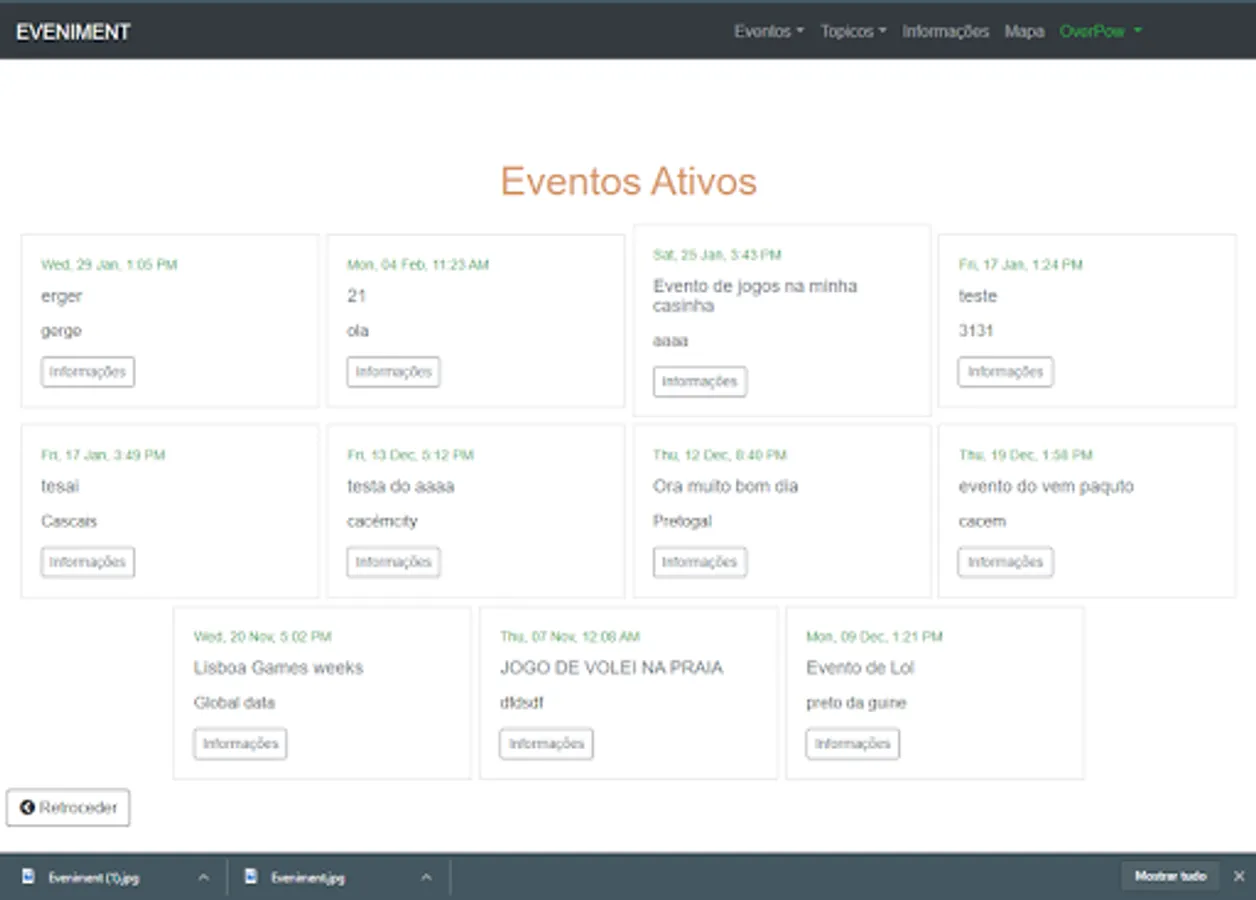Click the title Ora muito bom dia
The height and width of the screenshot is (900, 1256).
pos(725,486)
